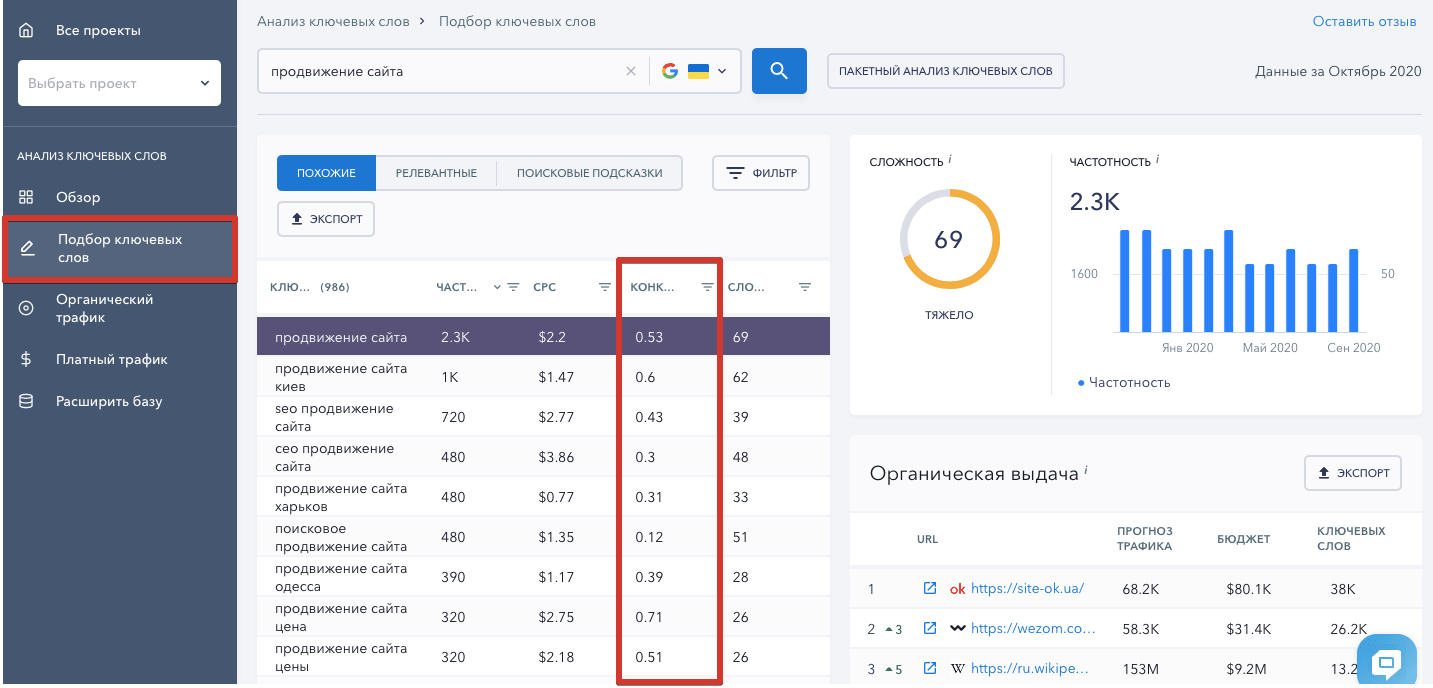The width and height of the screenshot is (1433, 688).
Task: Switch to the ПОХОЖИЕ tab
Action: tap(326, 173)
